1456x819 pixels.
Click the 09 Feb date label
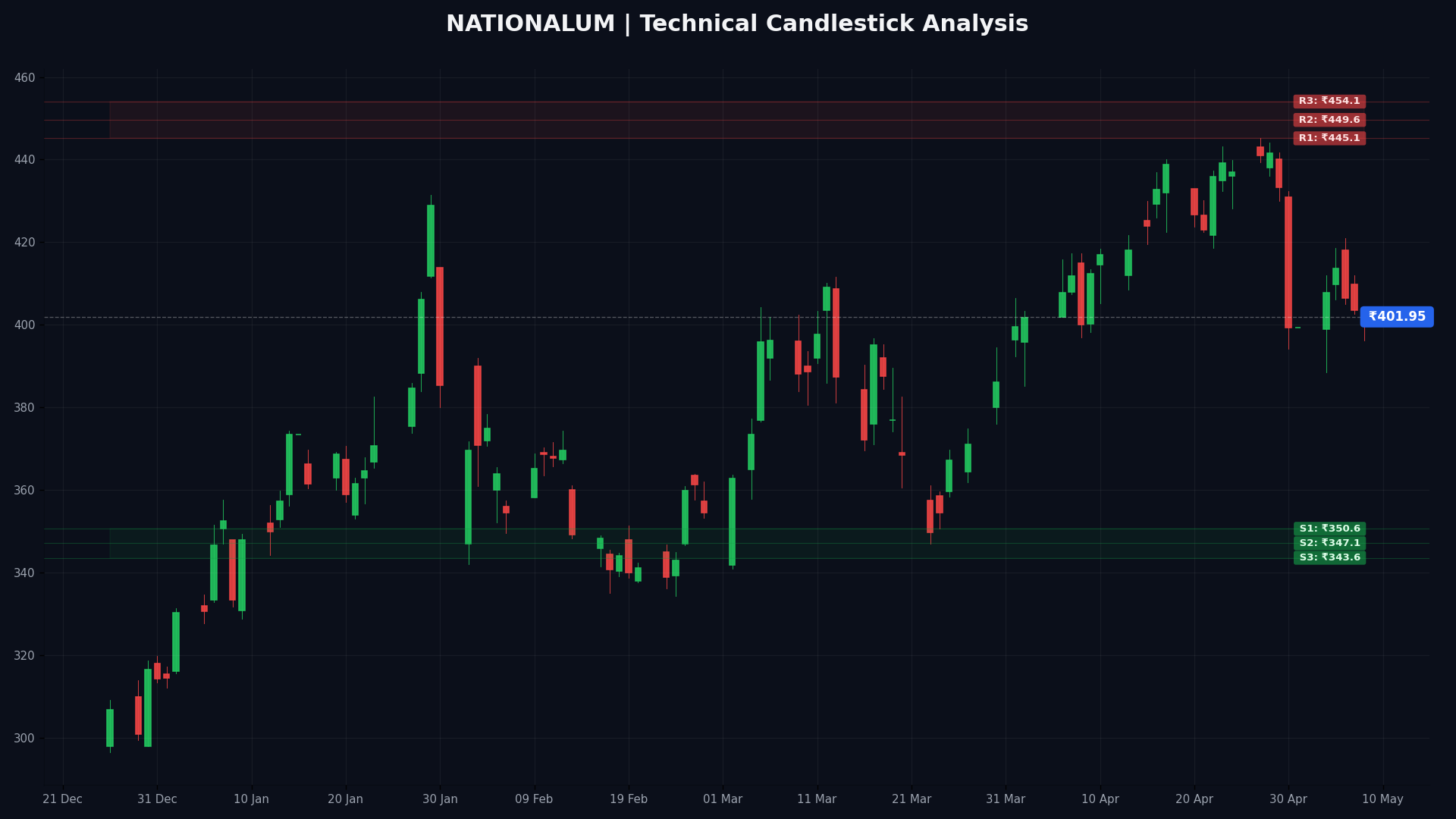tap(534, 799)
